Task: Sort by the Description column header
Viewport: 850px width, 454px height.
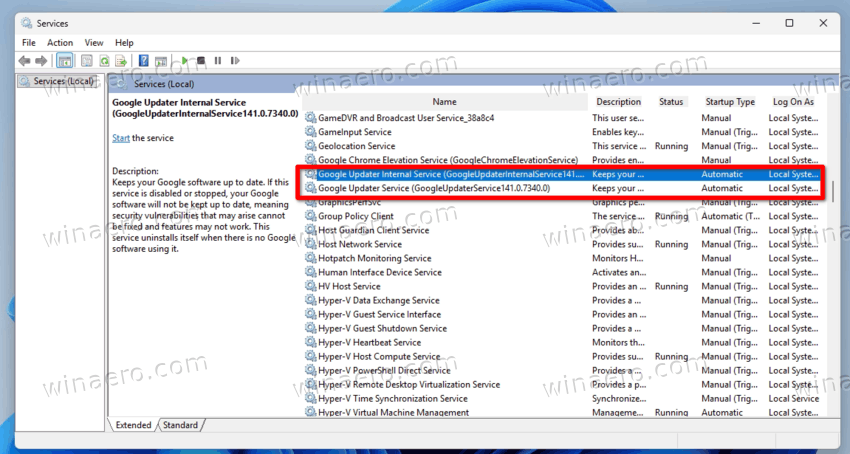Action: [619, 101]
